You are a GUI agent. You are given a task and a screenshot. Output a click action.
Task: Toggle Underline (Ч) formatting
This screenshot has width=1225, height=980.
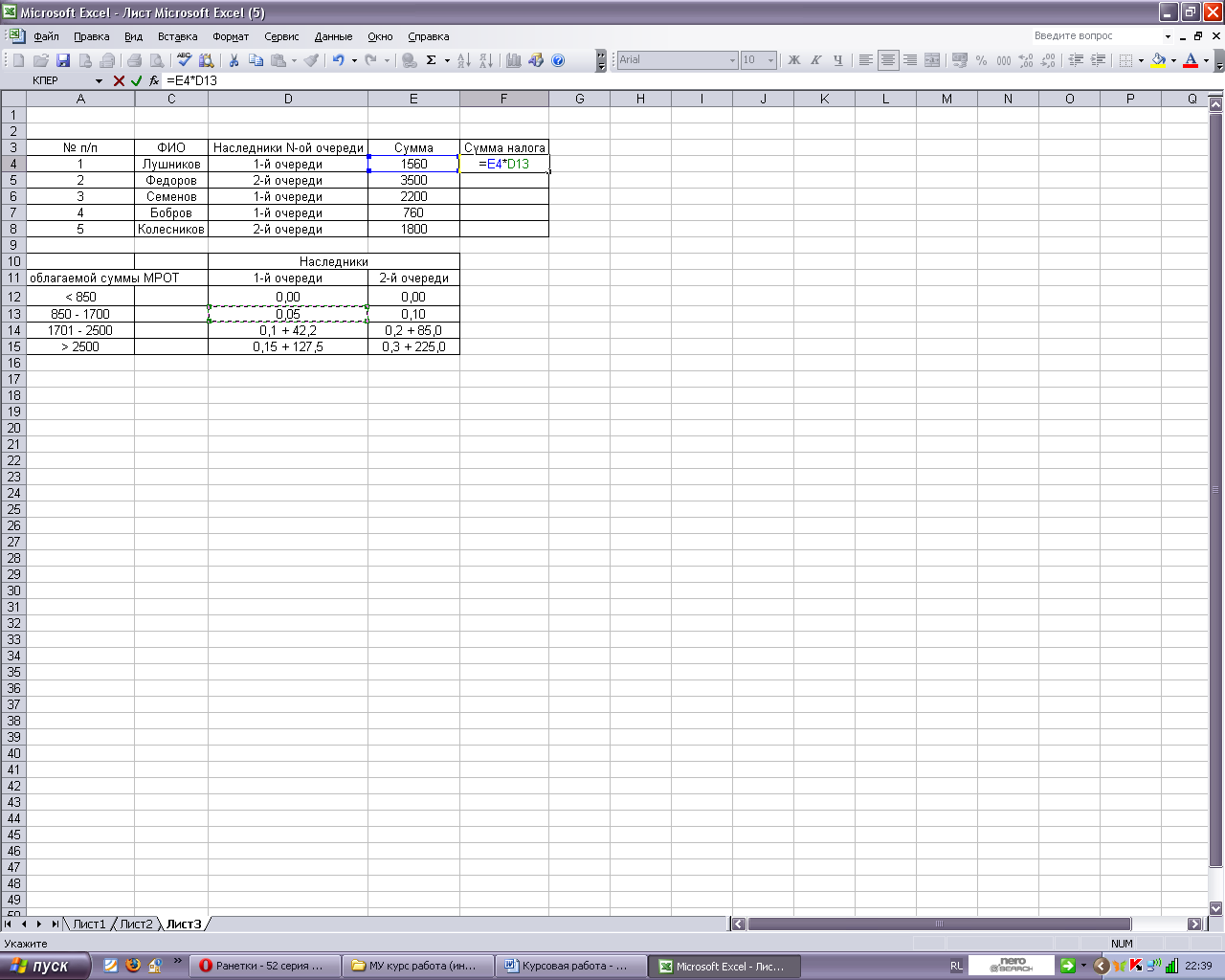click(837, 60)
